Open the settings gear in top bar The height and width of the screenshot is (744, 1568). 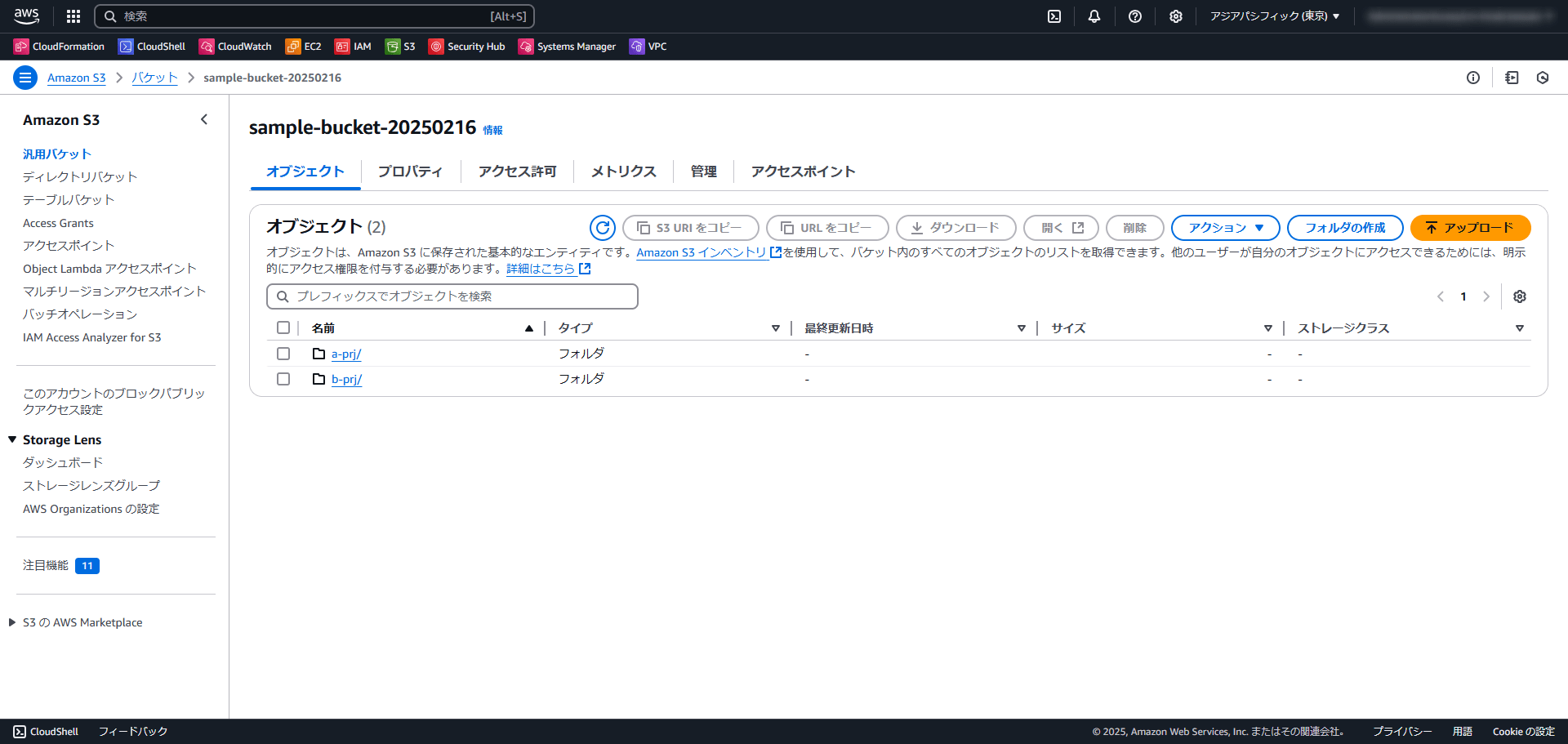[1176, 16]
